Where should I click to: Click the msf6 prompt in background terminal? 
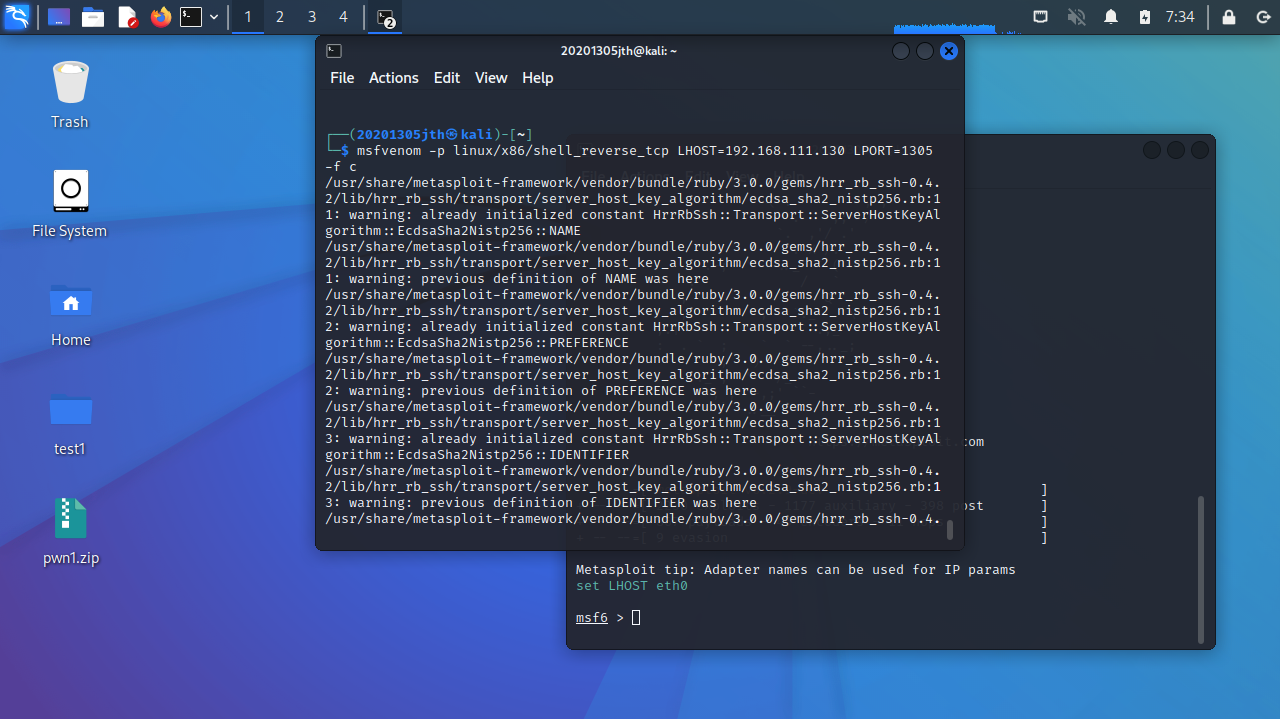pyautogui.click(x=591, y=618)
